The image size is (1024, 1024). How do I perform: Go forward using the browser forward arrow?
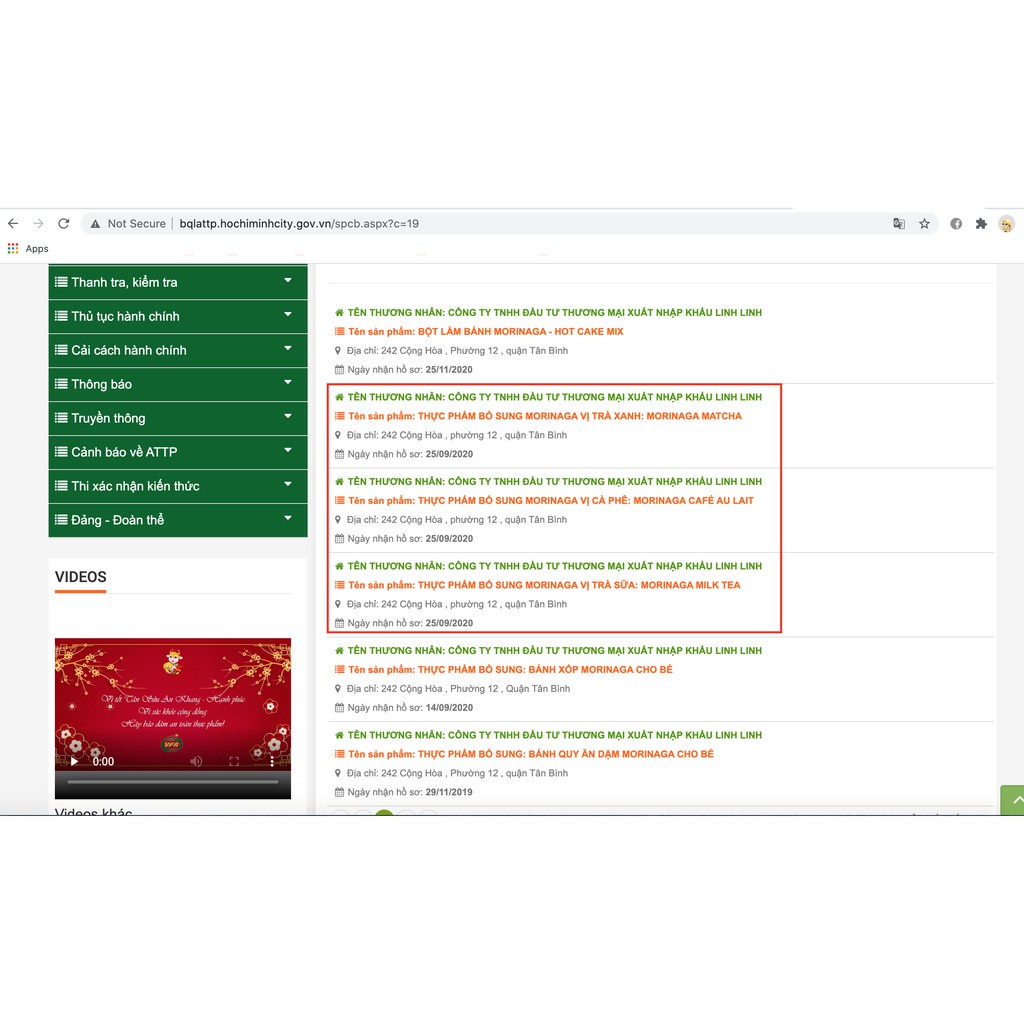(x=39, y=223)
